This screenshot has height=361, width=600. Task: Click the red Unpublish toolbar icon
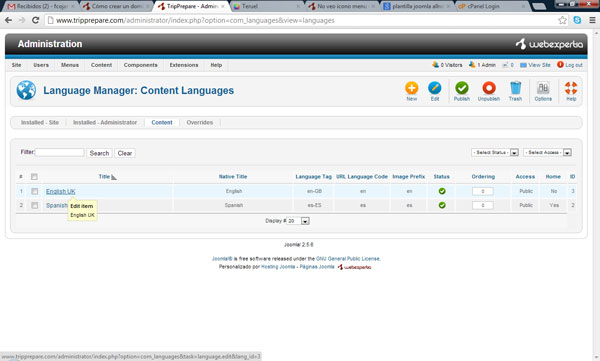coord(489,88)
